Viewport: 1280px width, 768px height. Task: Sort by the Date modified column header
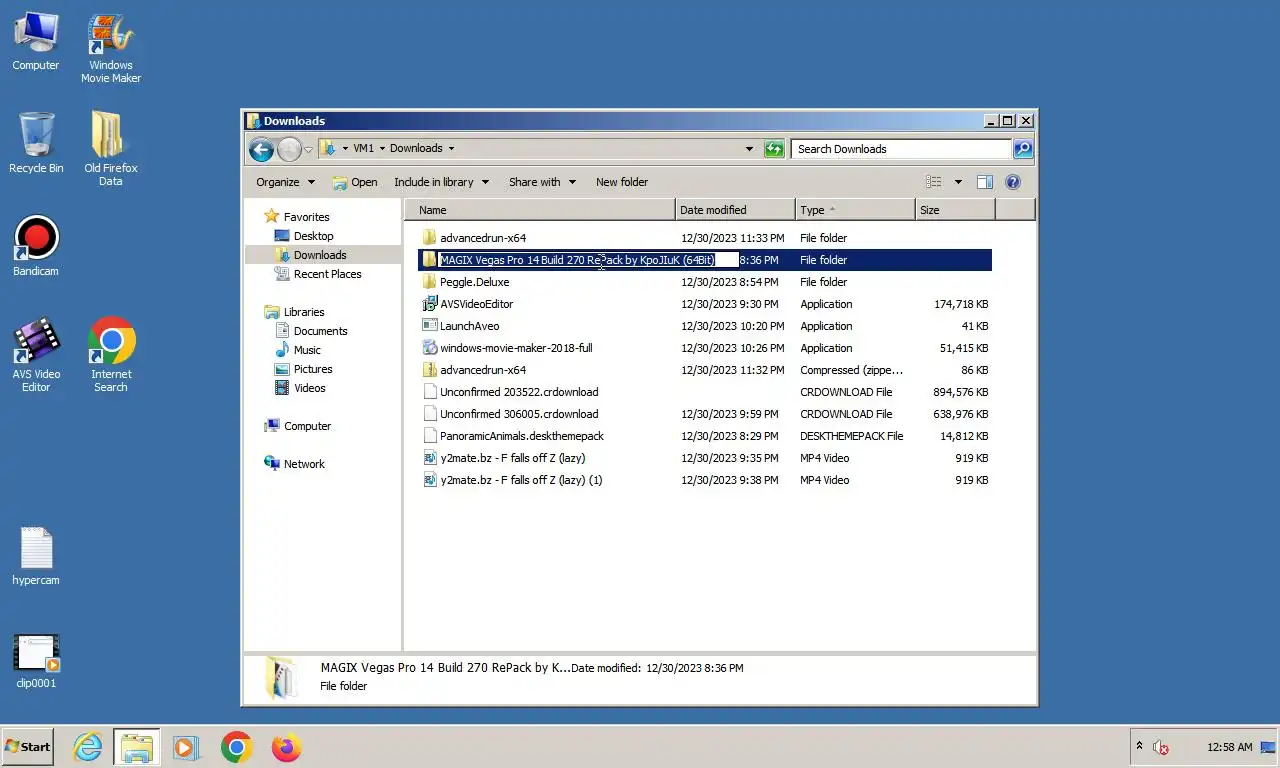[735, 210]
